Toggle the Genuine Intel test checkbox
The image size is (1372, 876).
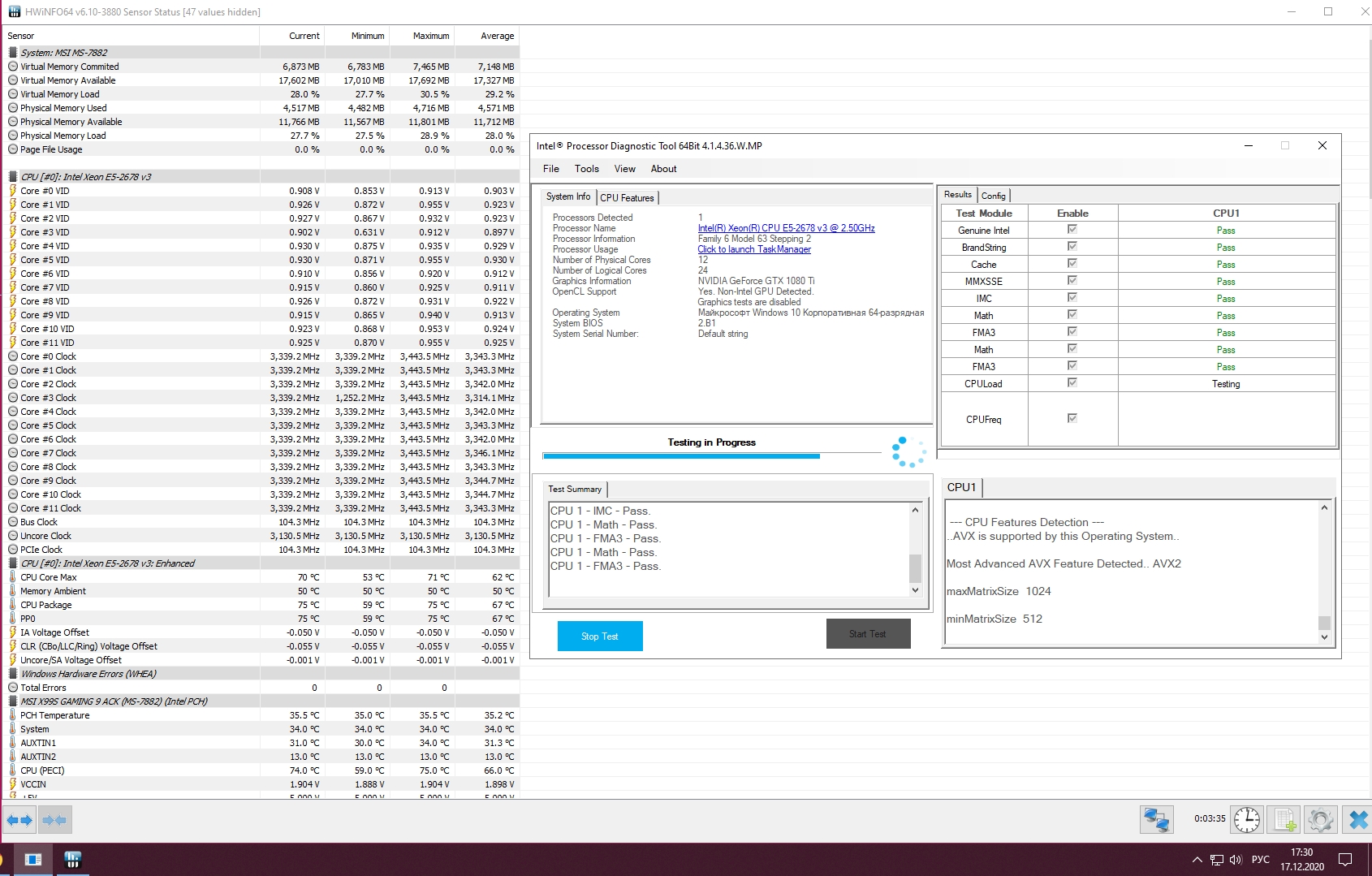1072,230
